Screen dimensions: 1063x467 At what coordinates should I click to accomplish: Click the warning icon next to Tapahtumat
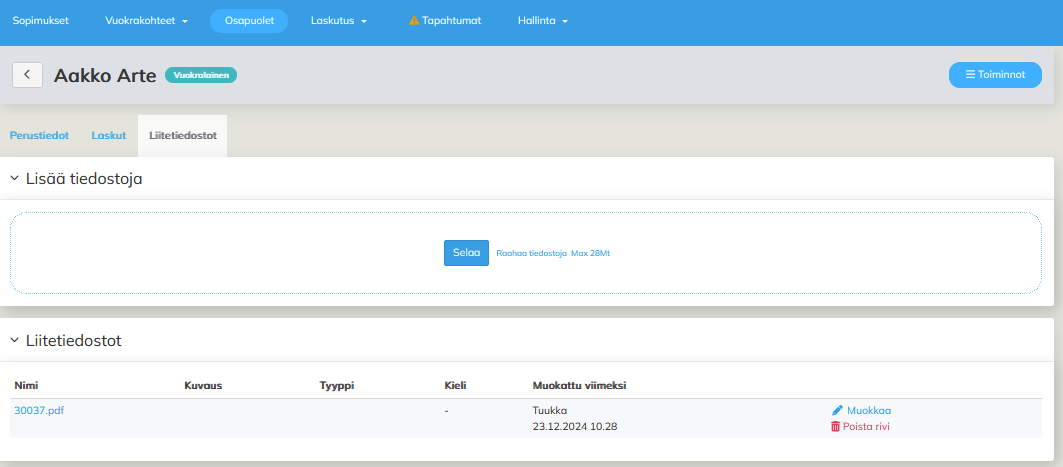[x=414, y=21]
